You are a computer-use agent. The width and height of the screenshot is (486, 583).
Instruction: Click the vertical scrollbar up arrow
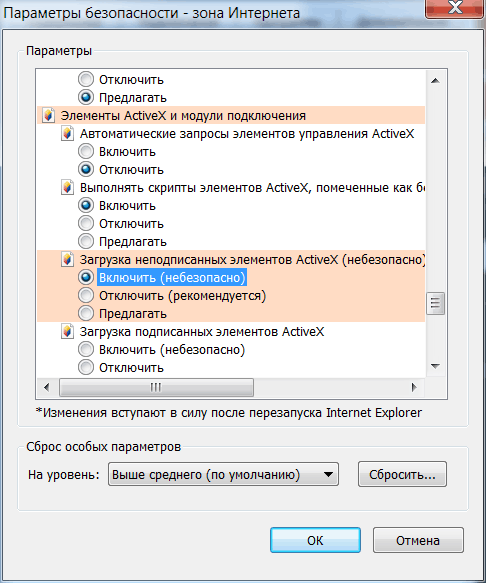pyautogui.click(x=435, y=81)
